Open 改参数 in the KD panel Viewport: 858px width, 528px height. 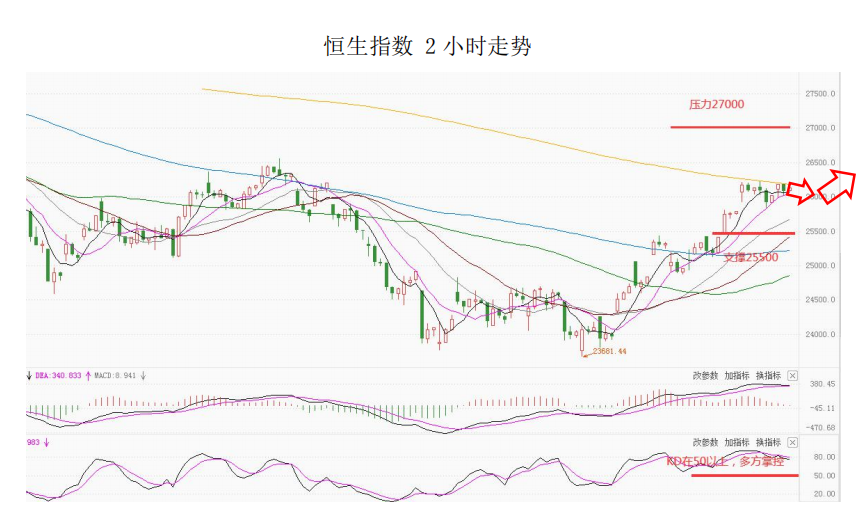[x=705, y=441]
